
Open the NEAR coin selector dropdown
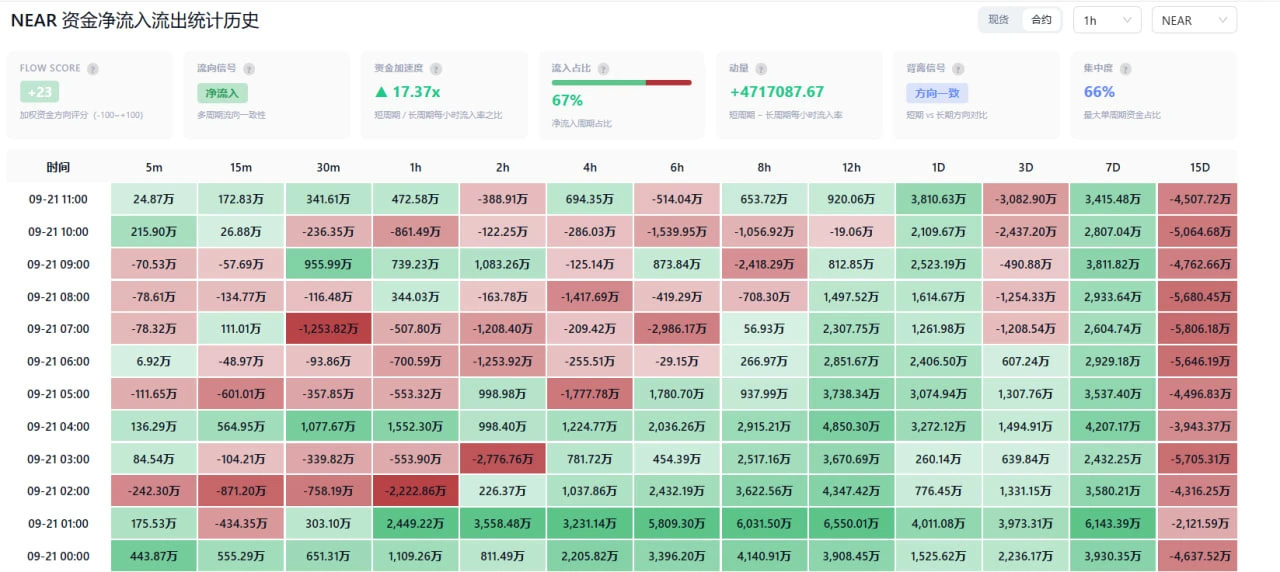point(1194,20)
